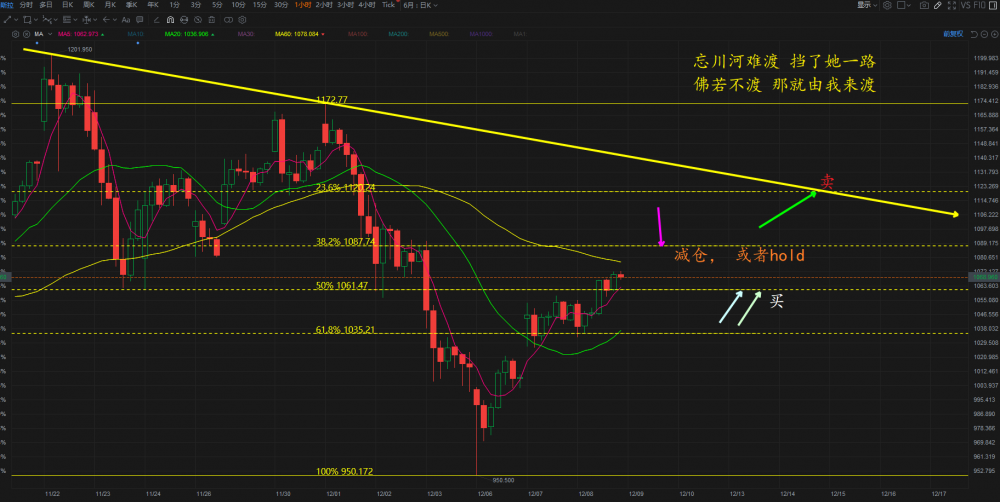Open chart settings gear at top right
Viewport: 1000px width, 502px height.
(887, 5)
